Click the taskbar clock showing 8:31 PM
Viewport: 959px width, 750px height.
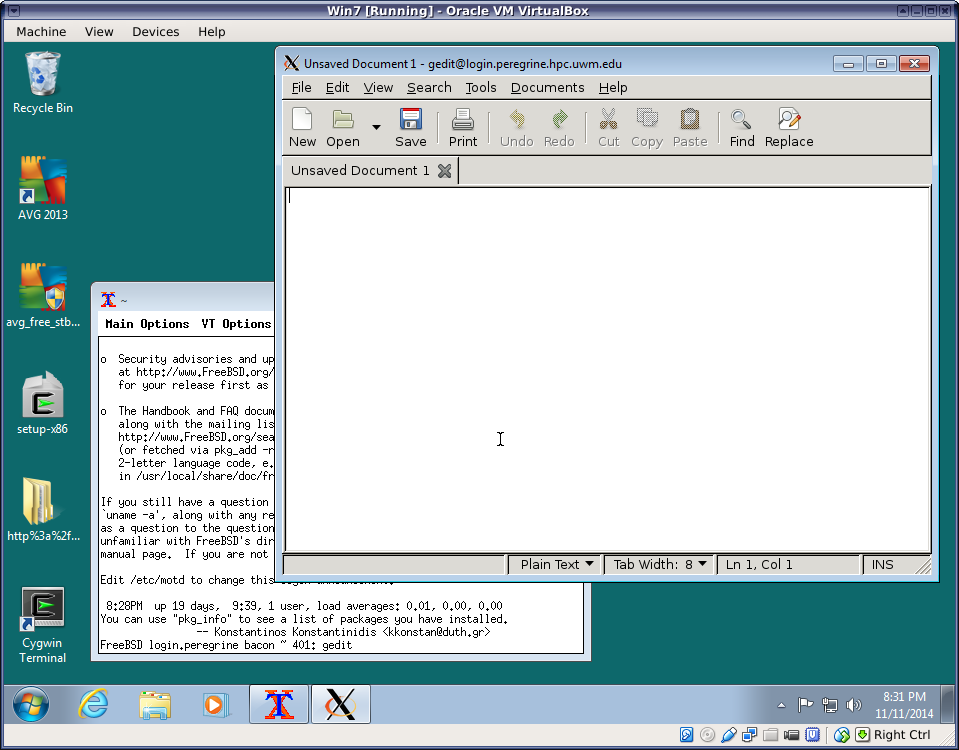coord(904,705)
